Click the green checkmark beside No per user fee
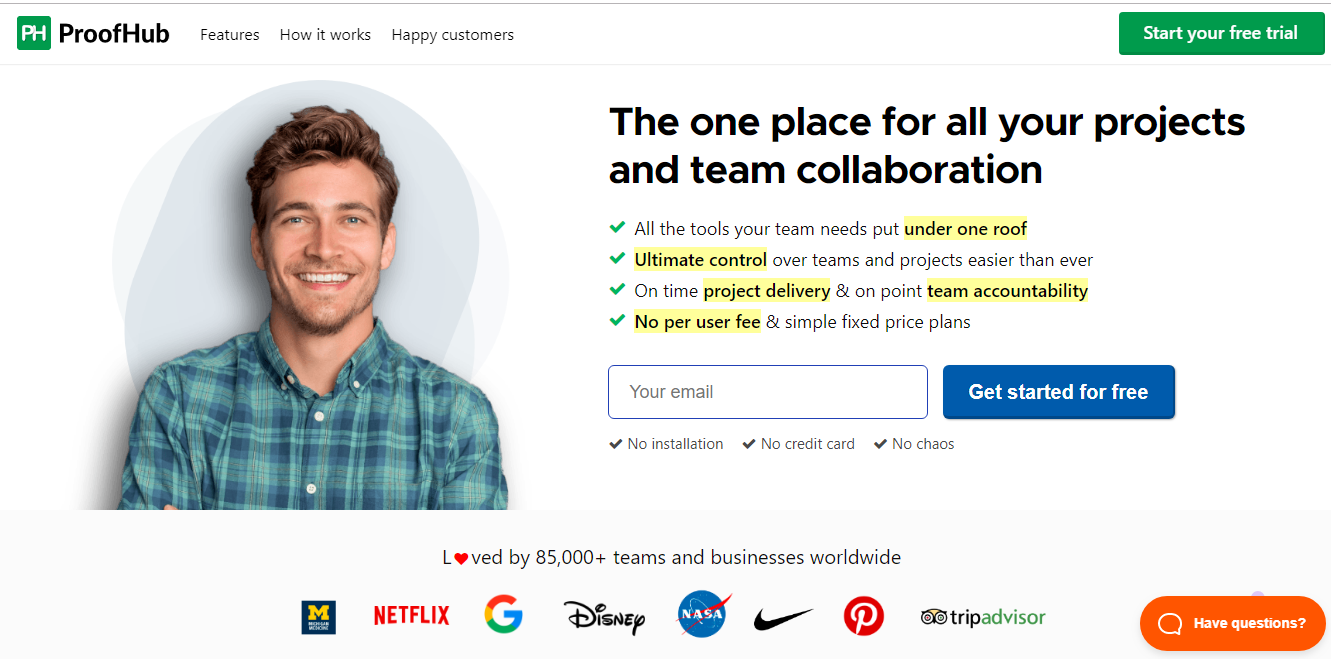This screenshot has height=659, width=1331. (x=617, y=321)
